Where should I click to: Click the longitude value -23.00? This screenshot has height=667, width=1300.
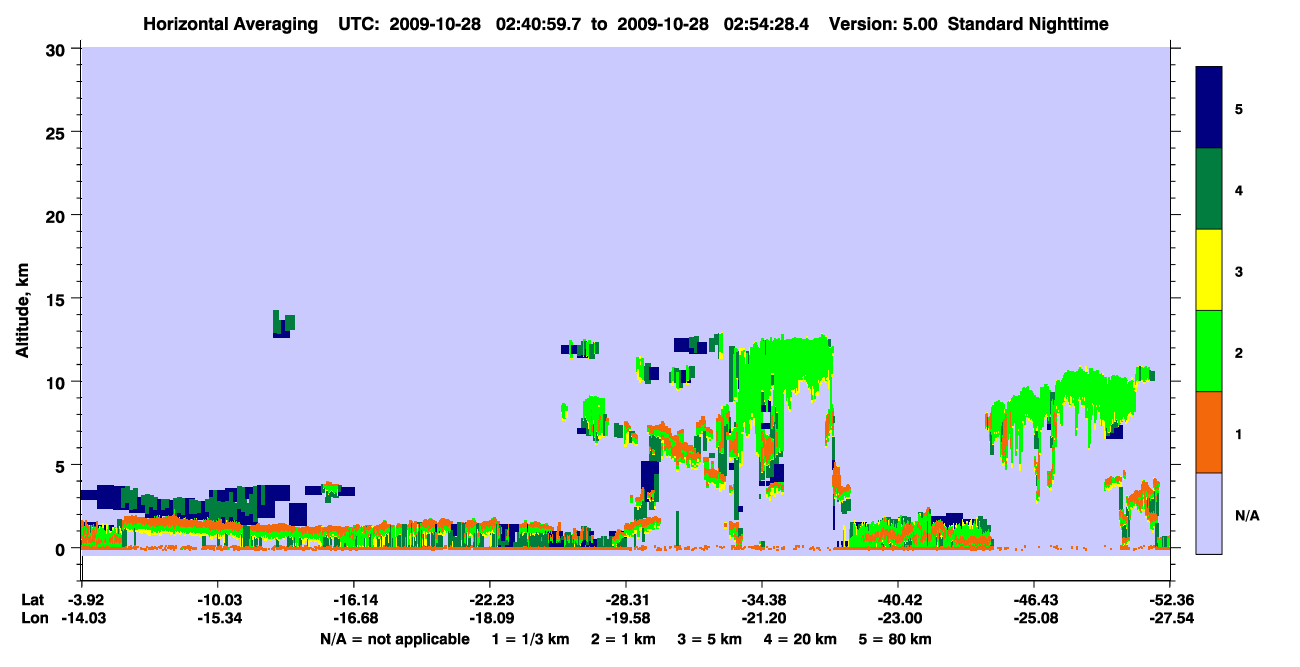point(898,619)
